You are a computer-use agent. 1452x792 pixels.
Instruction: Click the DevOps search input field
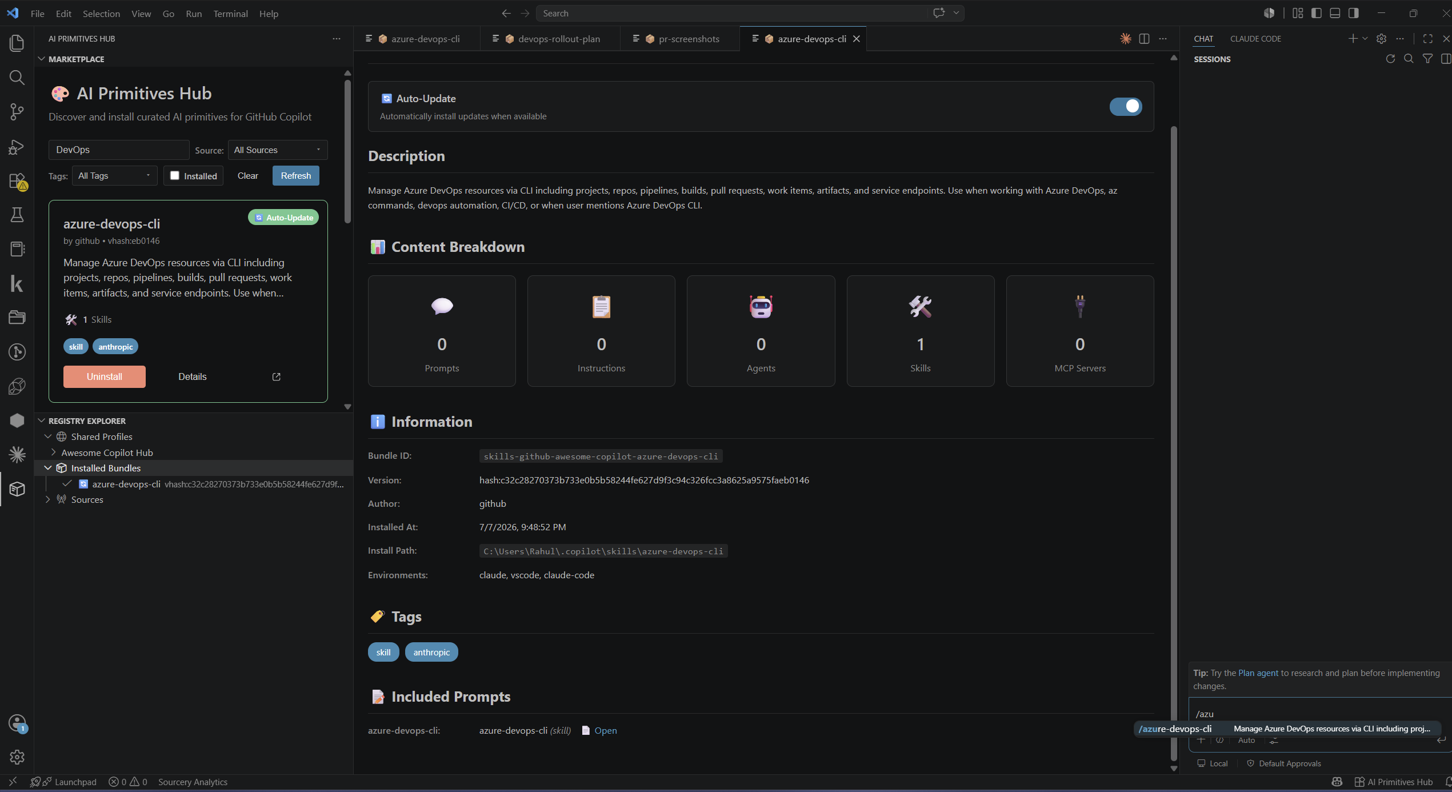point(118,150)
